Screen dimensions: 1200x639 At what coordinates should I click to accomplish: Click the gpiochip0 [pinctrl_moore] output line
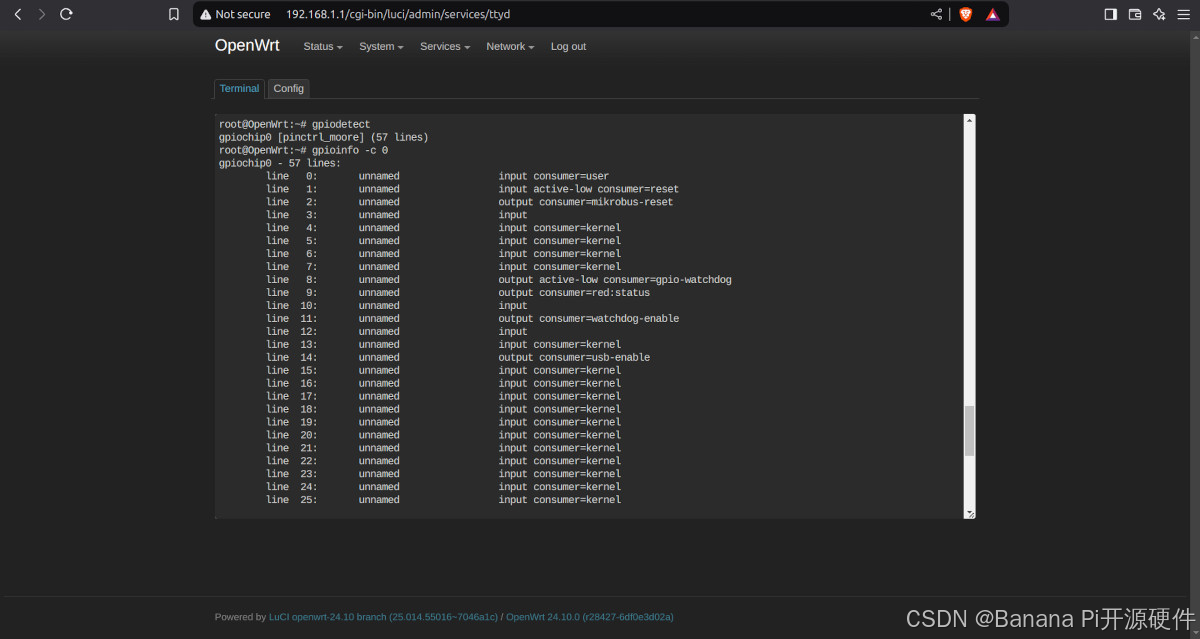[323, 137]
